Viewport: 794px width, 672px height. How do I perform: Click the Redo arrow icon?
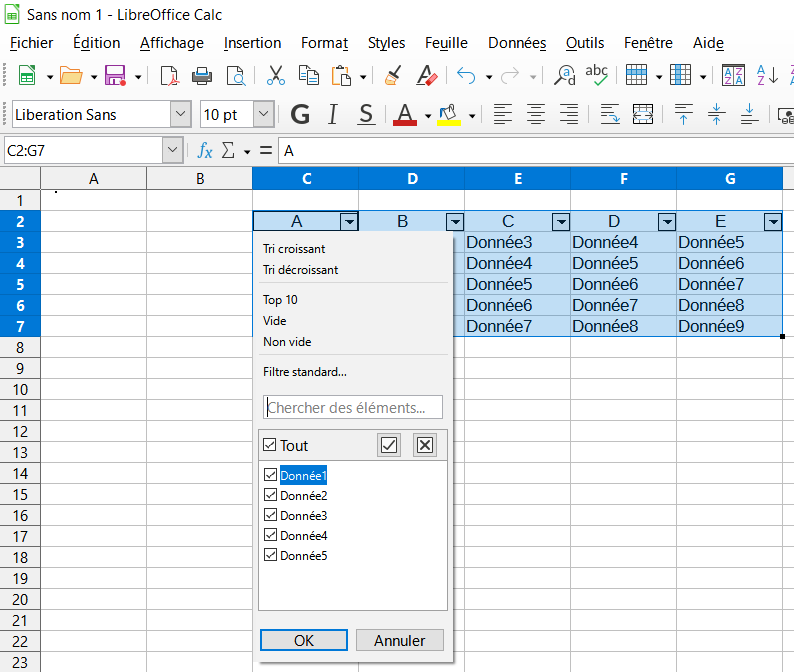pos(510,76)
